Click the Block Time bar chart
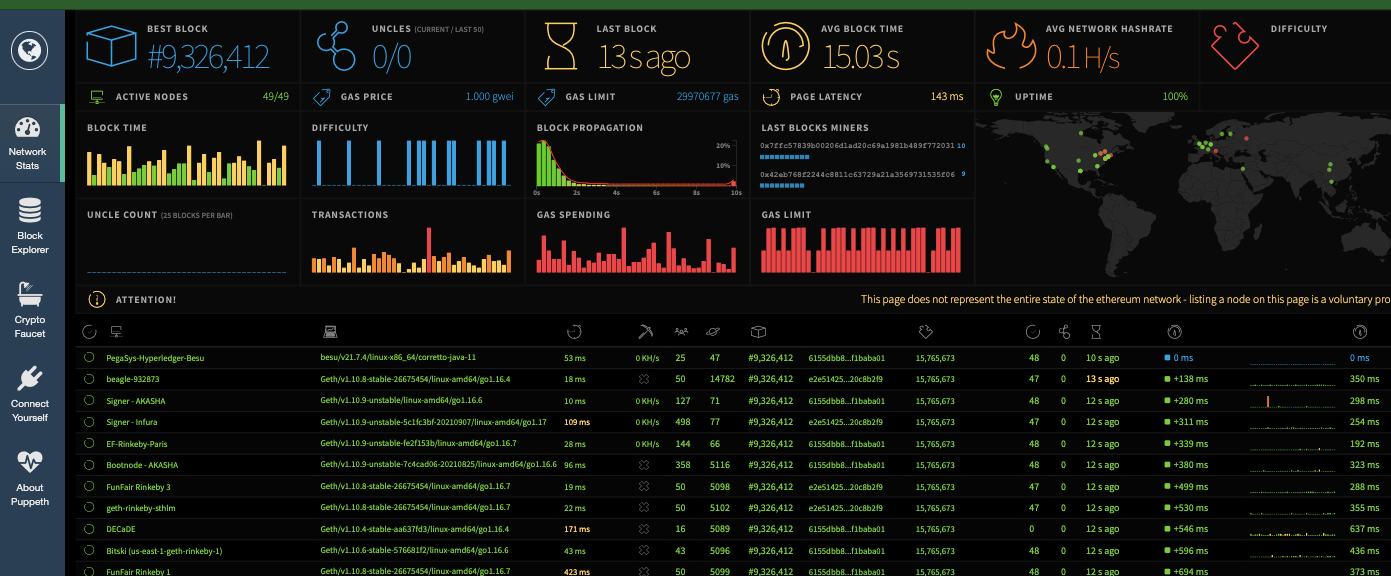This screenshot has width=1391, height=576. click(x=187, y=163)
